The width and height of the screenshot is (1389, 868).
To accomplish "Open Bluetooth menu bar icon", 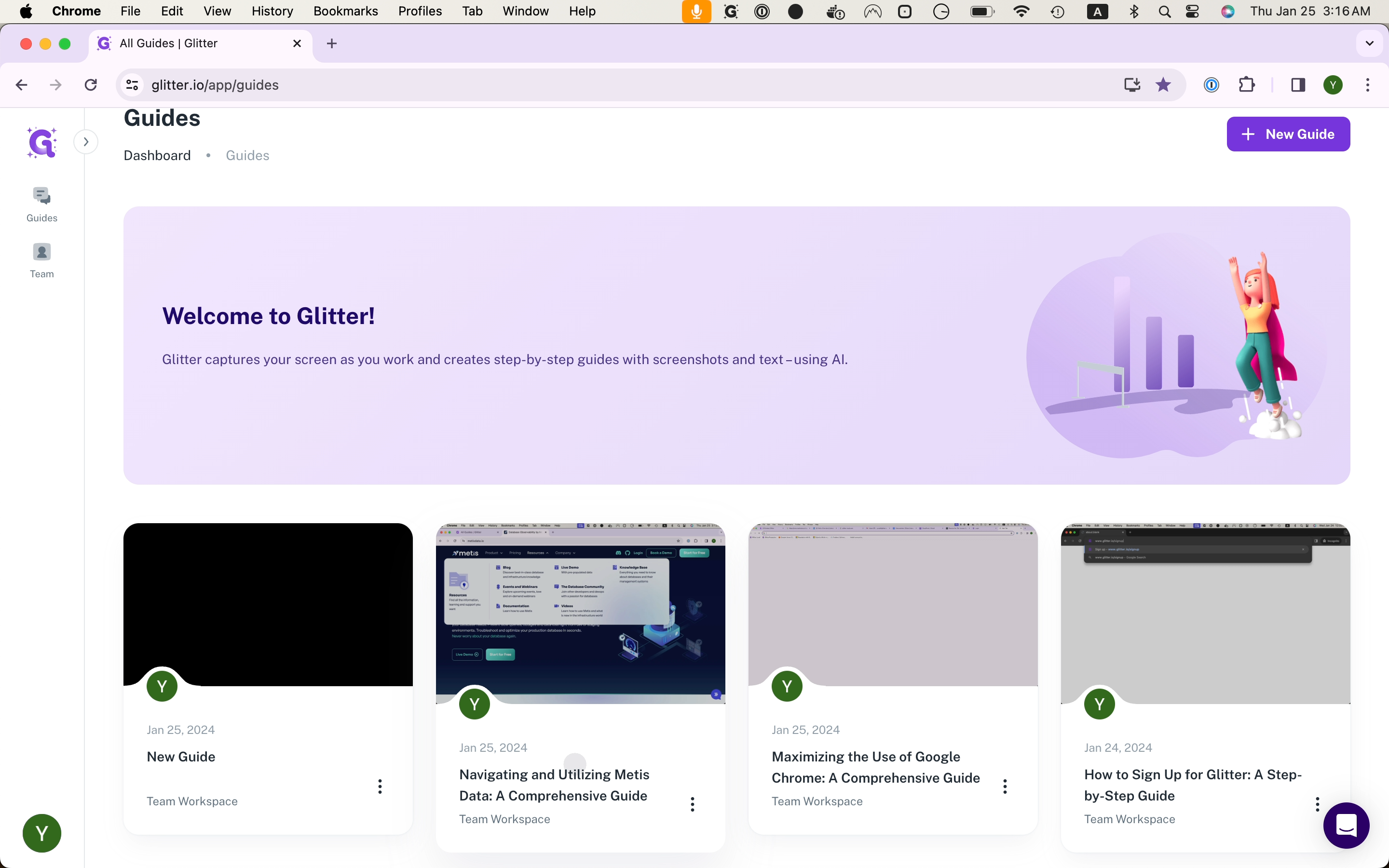I will (1133, 12).
